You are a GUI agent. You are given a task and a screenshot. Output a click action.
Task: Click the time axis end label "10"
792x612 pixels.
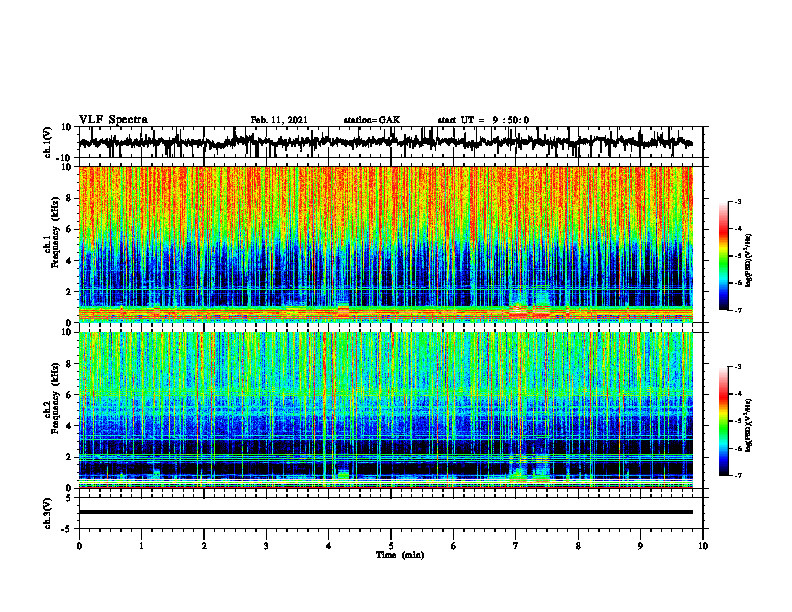703,546
